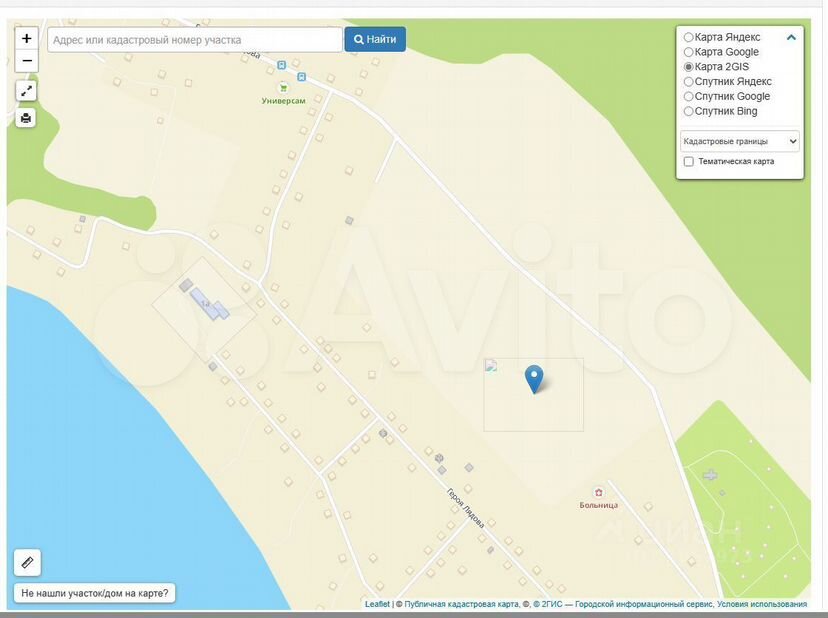This screenshot has height=618, width=828.
Task: Select Карта Google radio option
Action: tap(688, 52)
